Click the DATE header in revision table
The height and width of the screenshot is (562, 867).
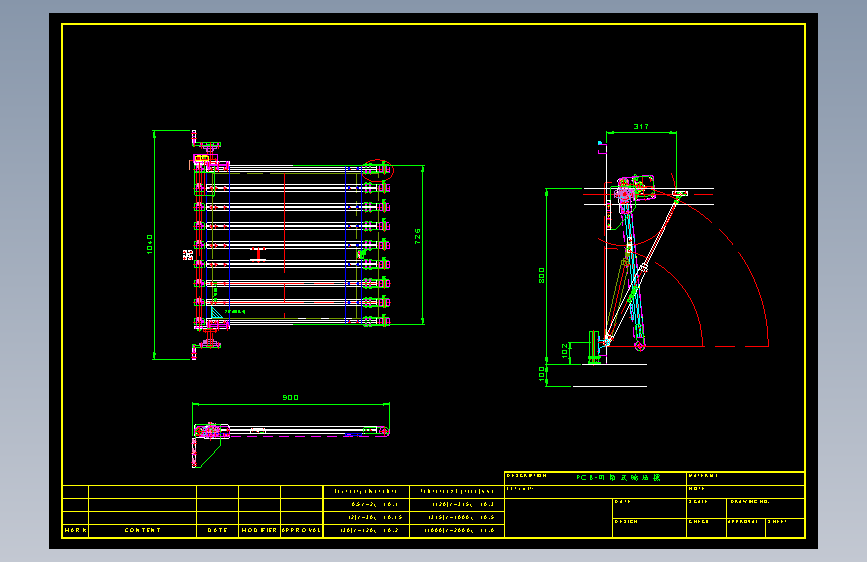click(217, 530)
